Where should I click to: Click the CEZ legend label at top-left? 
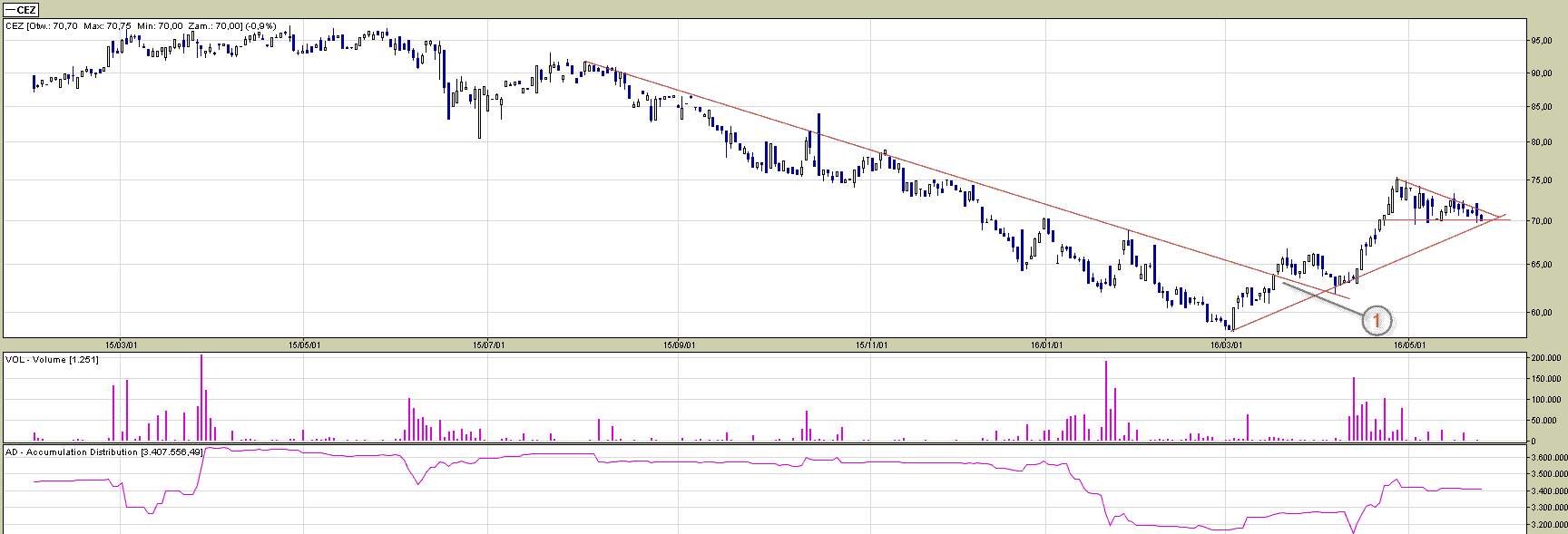pyautogui.click(x=21, y=10)
